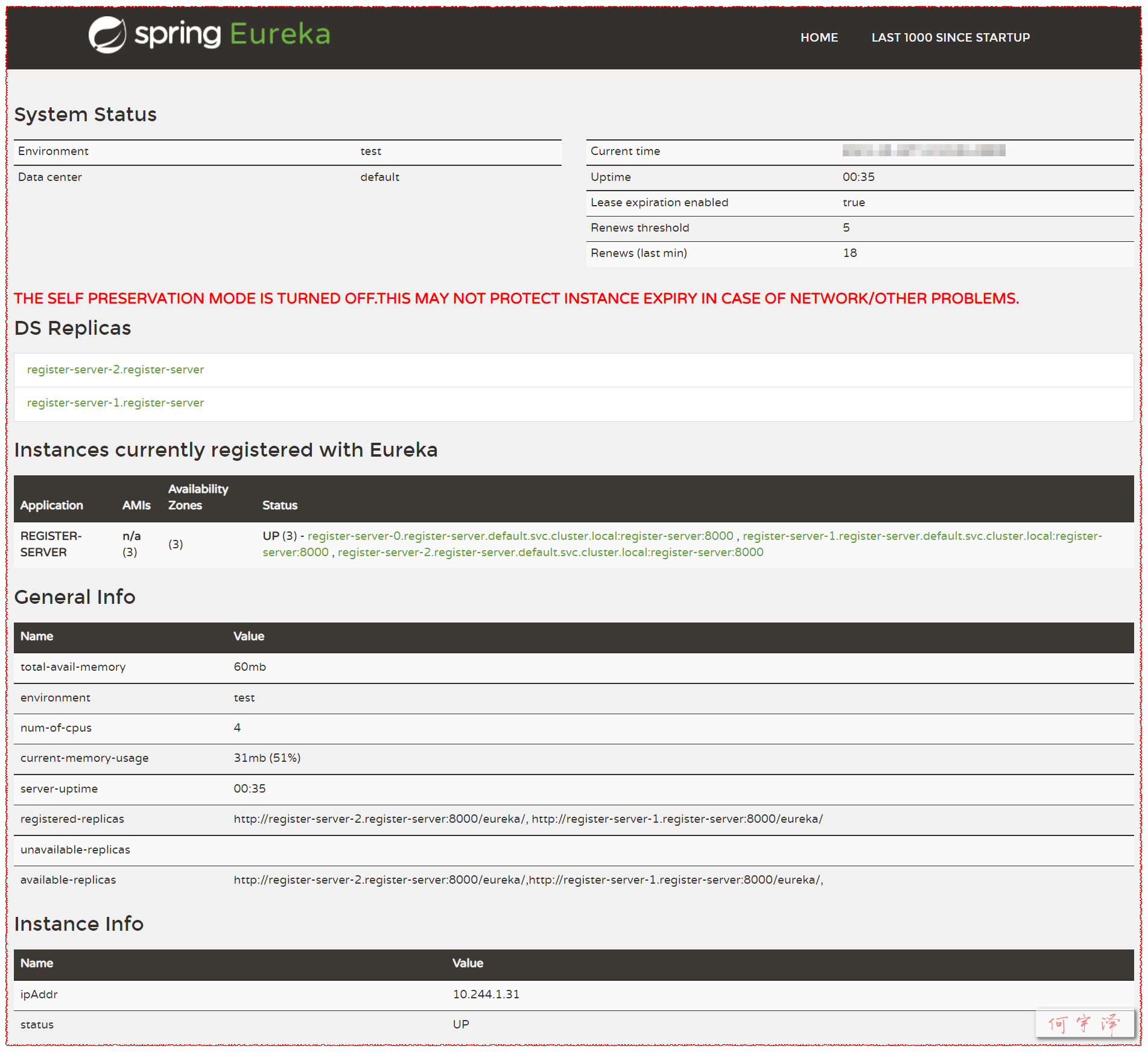Select the registered-replicas URL value
Screen dimensions: 1148x1052
click(528, 819)
